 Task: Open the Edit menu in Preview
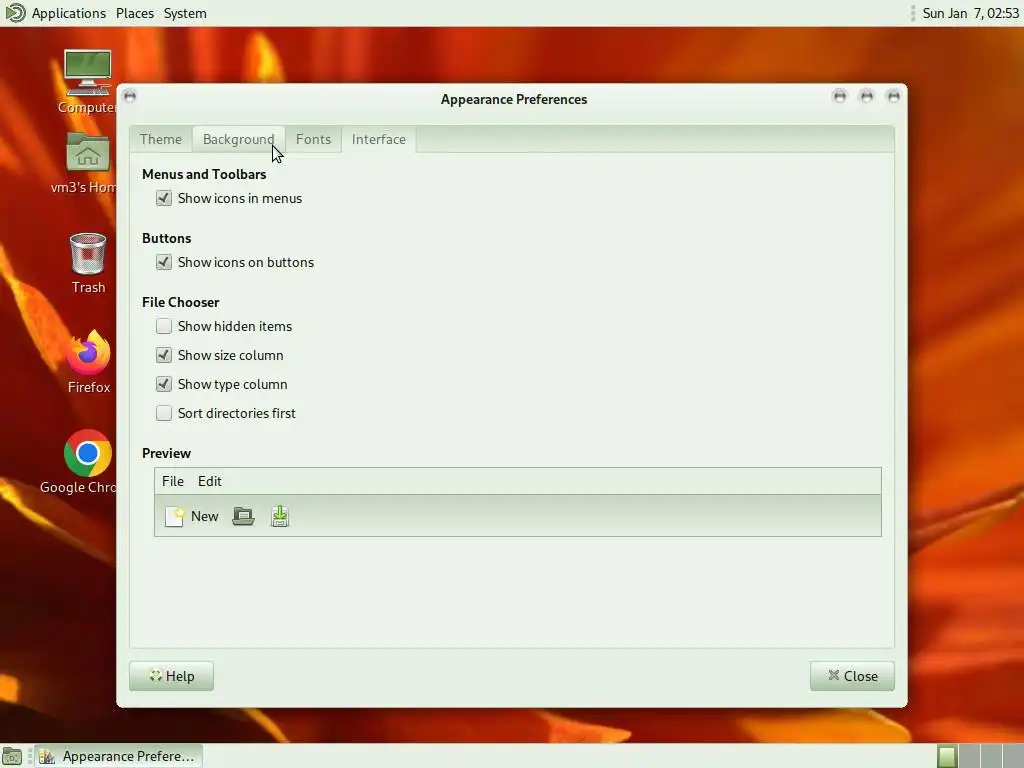(x=210, y=481)
